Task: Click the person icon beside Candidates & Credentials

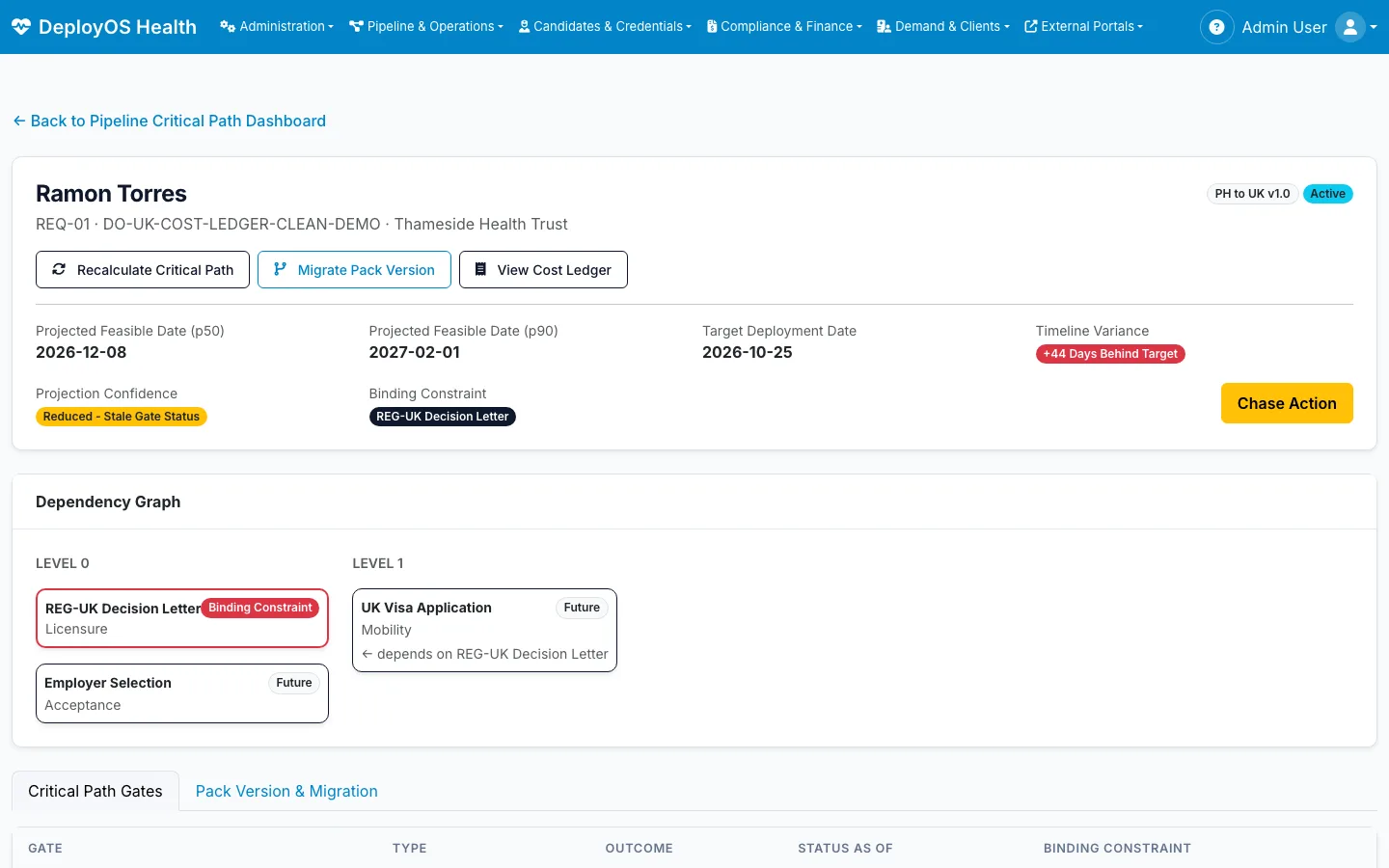Action: point(525,26)
